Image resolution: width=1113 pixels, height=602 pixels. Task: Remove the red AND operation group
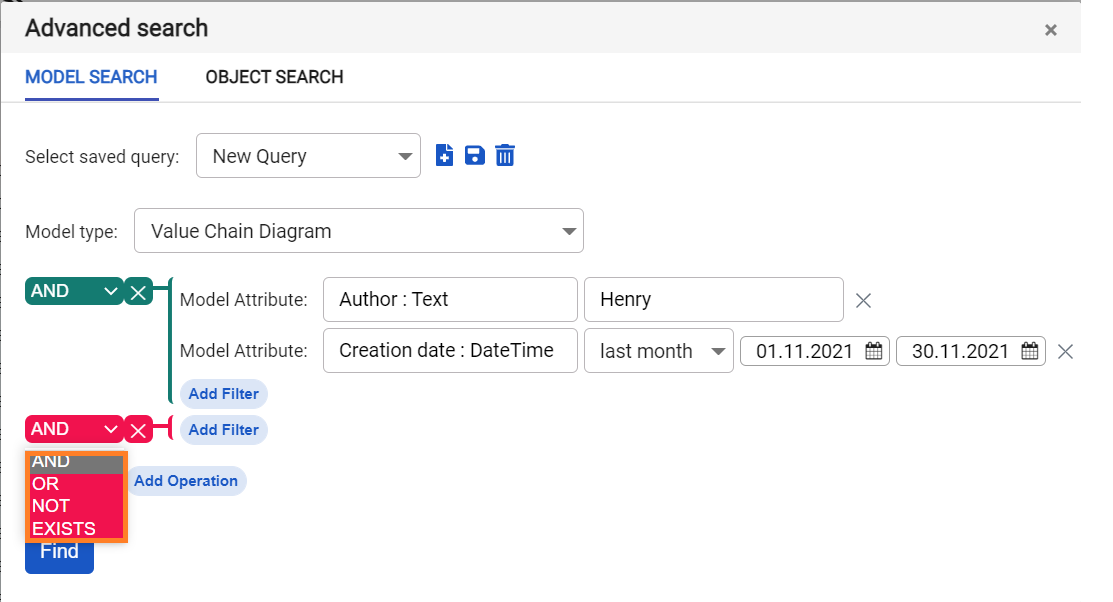(138, 429)
